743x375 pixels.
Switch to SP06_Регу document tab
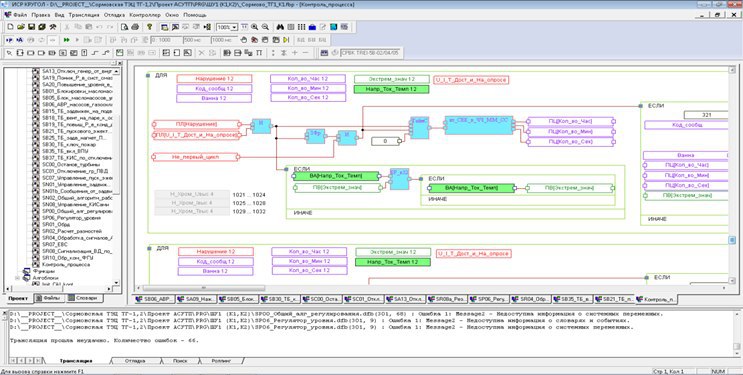489,299
